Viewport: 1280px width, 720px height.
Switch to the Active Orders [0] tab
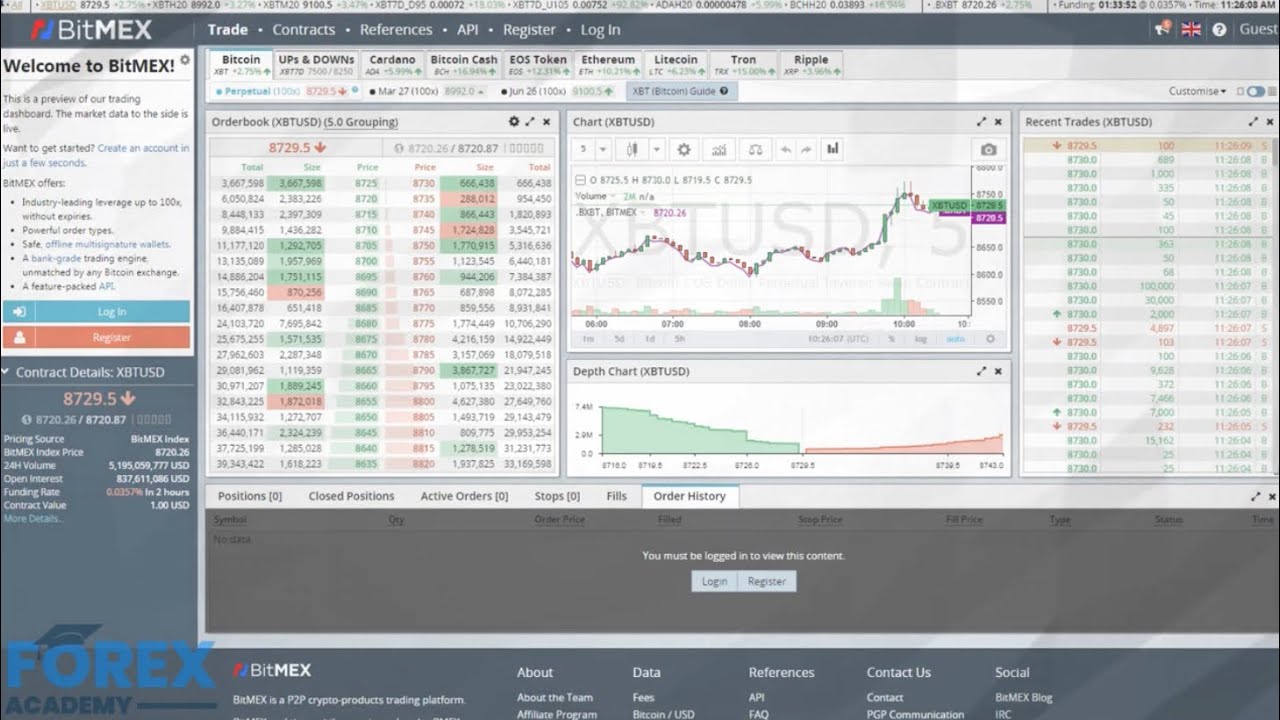click(x=464, y=496)
